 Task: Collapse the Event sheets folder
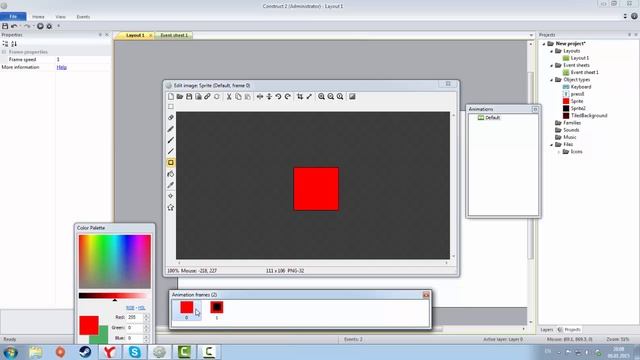pyautogui.click(x=551, y=65)
